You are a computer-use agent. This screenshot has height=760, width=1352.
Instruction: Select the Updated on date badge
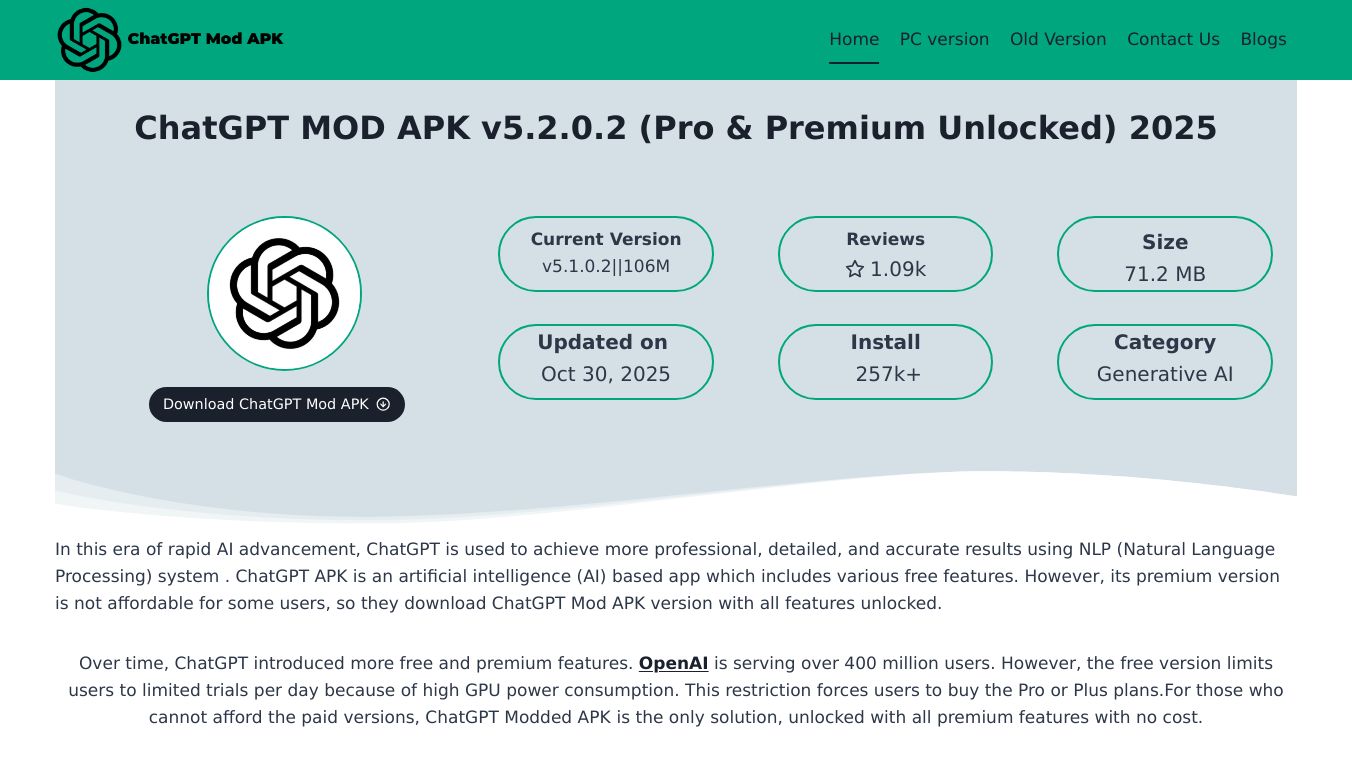(x=605, y=361)
